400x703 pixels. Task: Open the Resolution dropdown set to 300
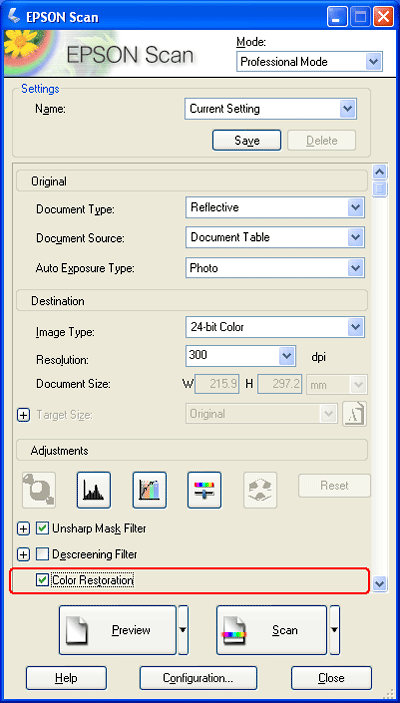[x=240, y=356]
